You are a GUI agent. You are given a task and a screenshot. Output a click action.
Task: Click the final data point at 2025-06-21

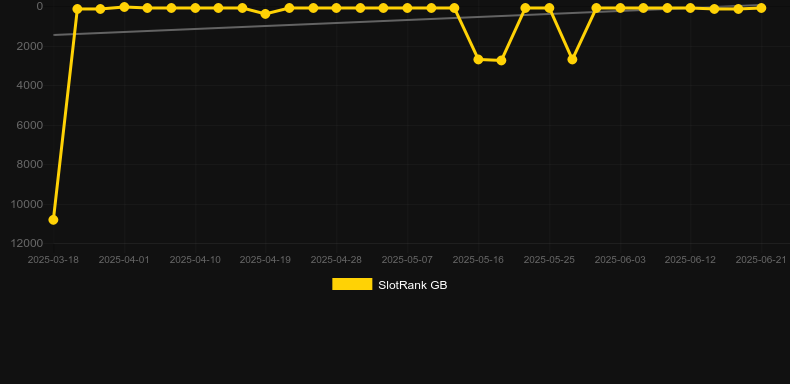[761, 8]
